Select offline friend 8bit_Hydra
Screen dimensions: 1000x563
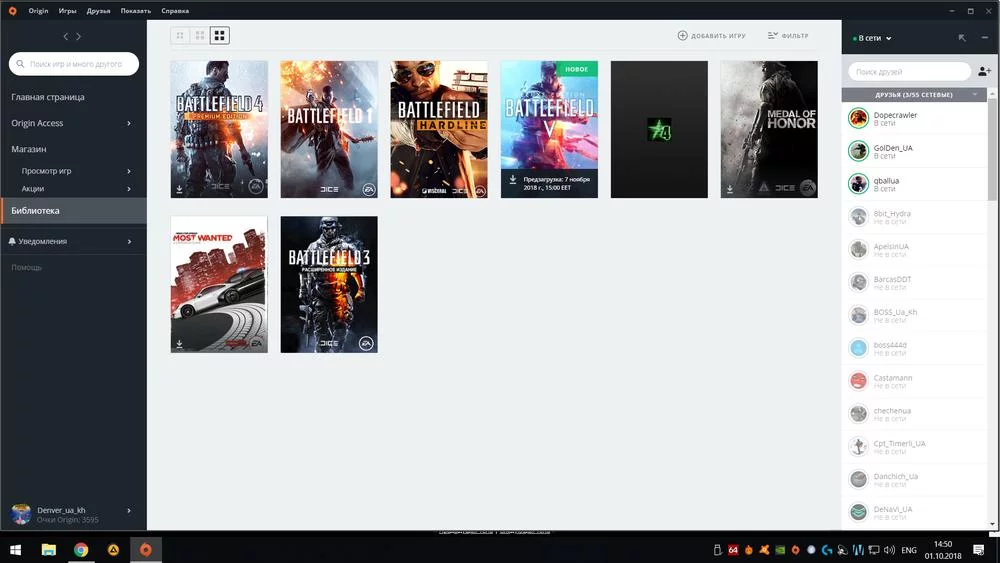click(914, 217)
